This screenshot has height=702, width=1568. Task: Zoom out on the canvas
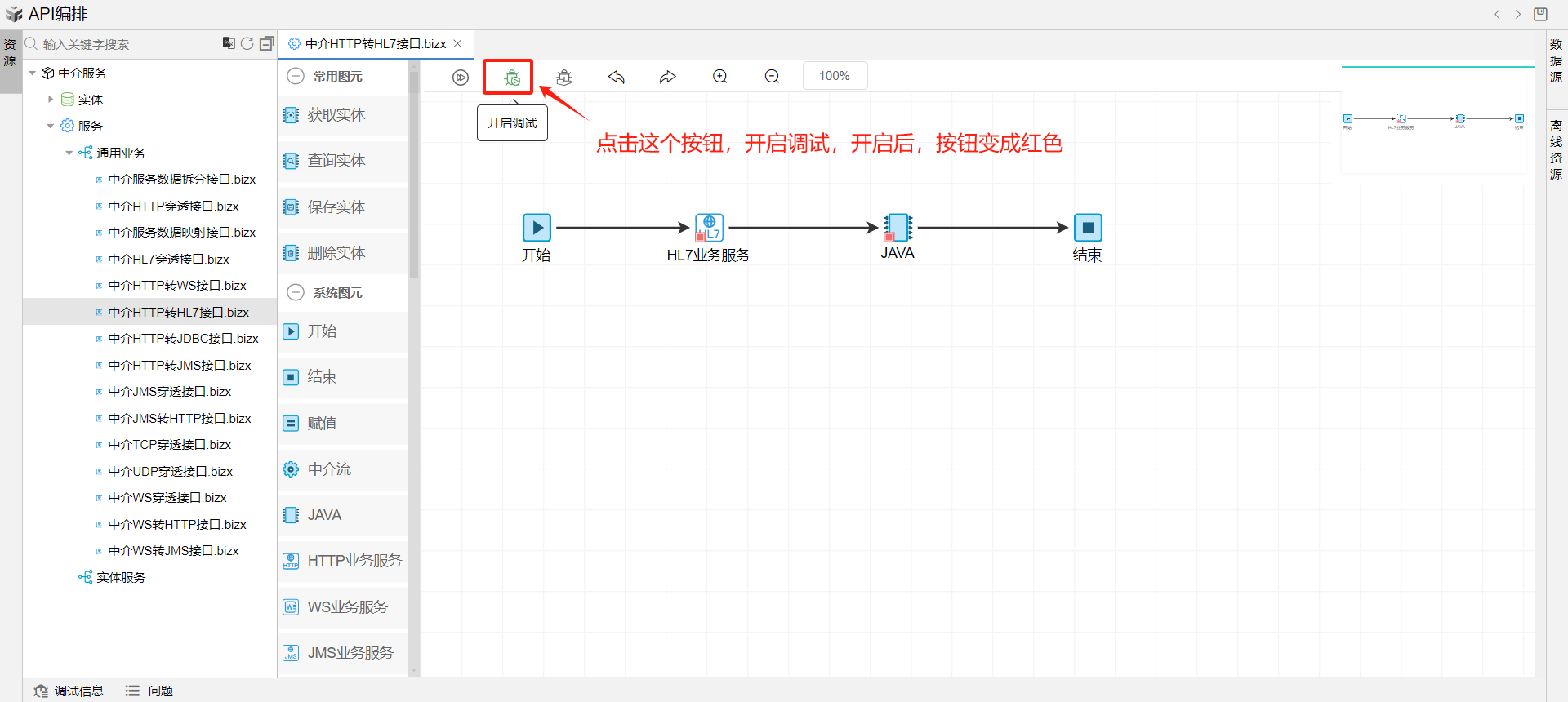pyautogui.click(x=772, y=77)
